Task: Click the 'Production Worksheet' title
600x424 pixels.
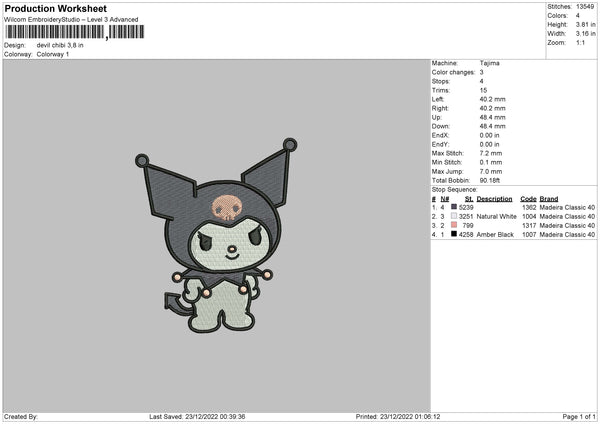Action: pos(55,8)
